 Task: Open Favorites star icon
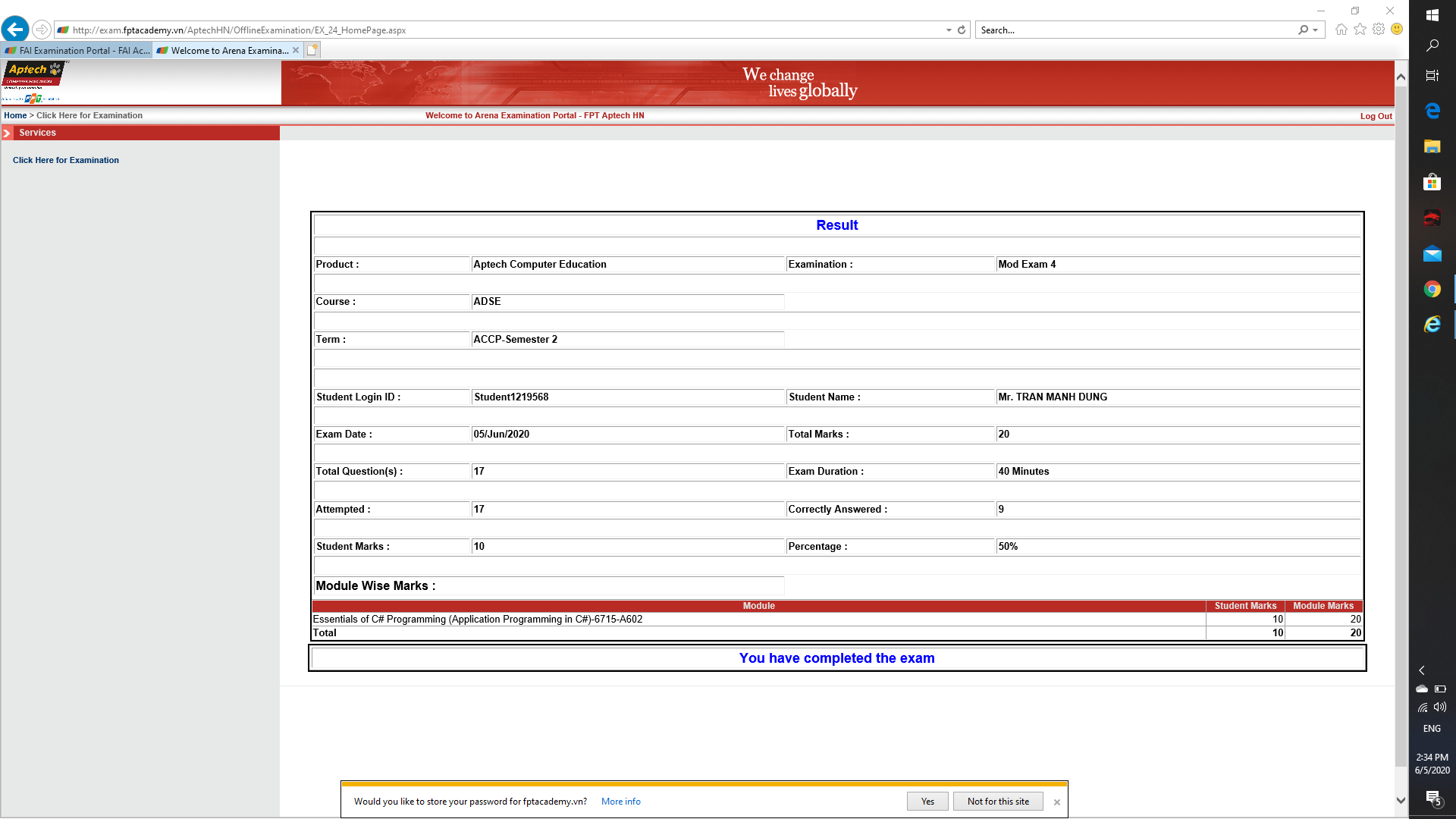(1360, 30)
